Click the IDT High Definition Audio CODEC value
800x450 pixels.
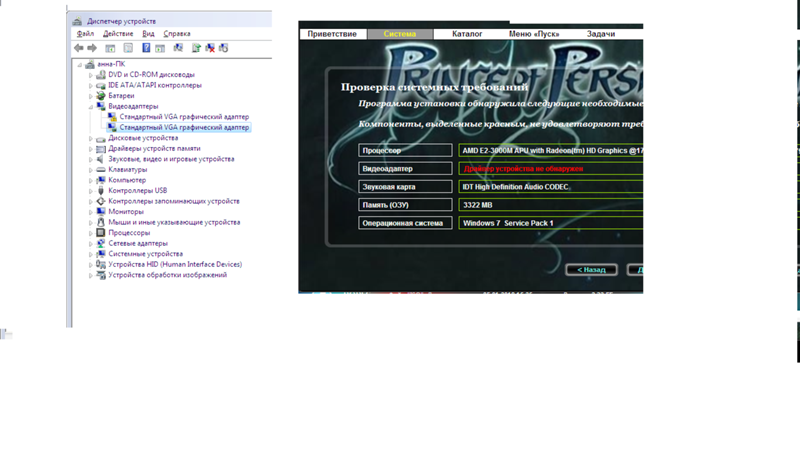click(515, 187)
